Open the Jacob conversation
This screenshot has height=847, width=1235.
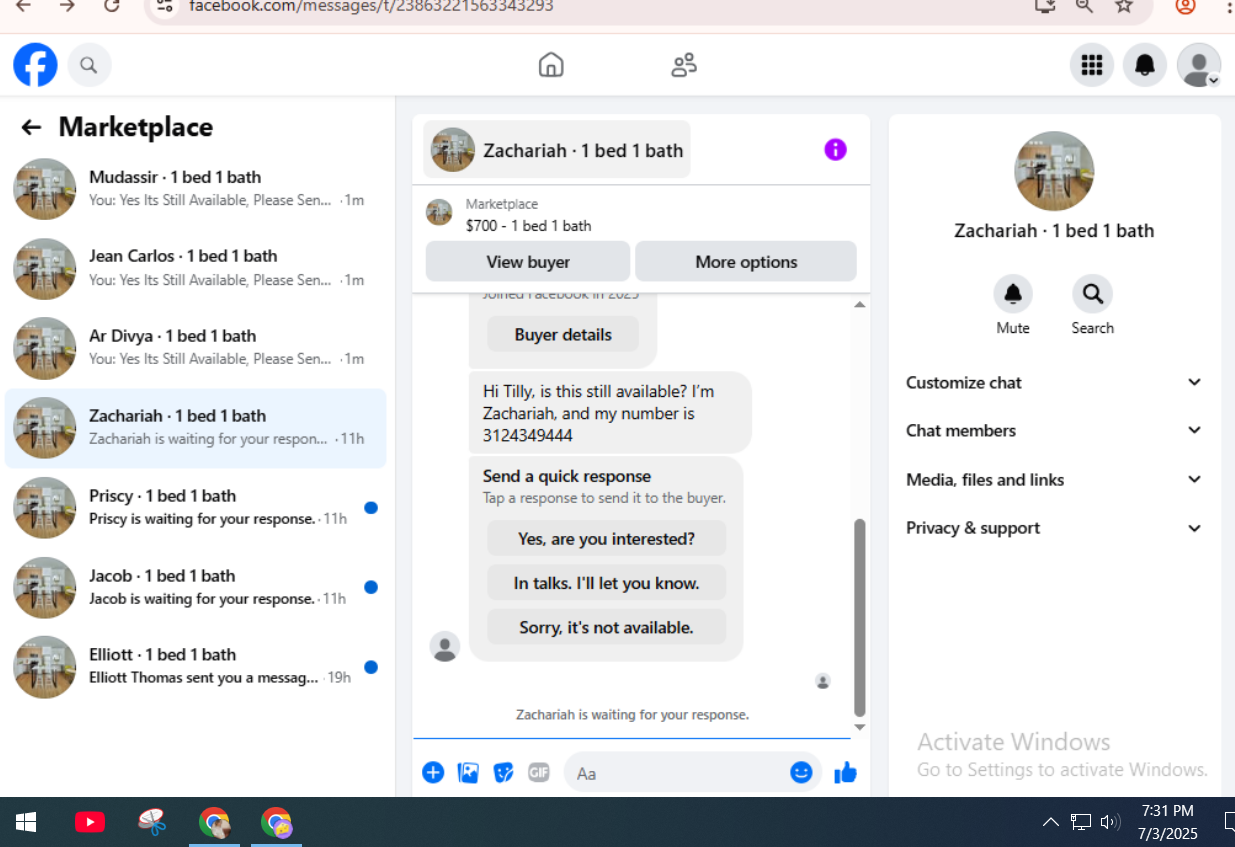196,587
